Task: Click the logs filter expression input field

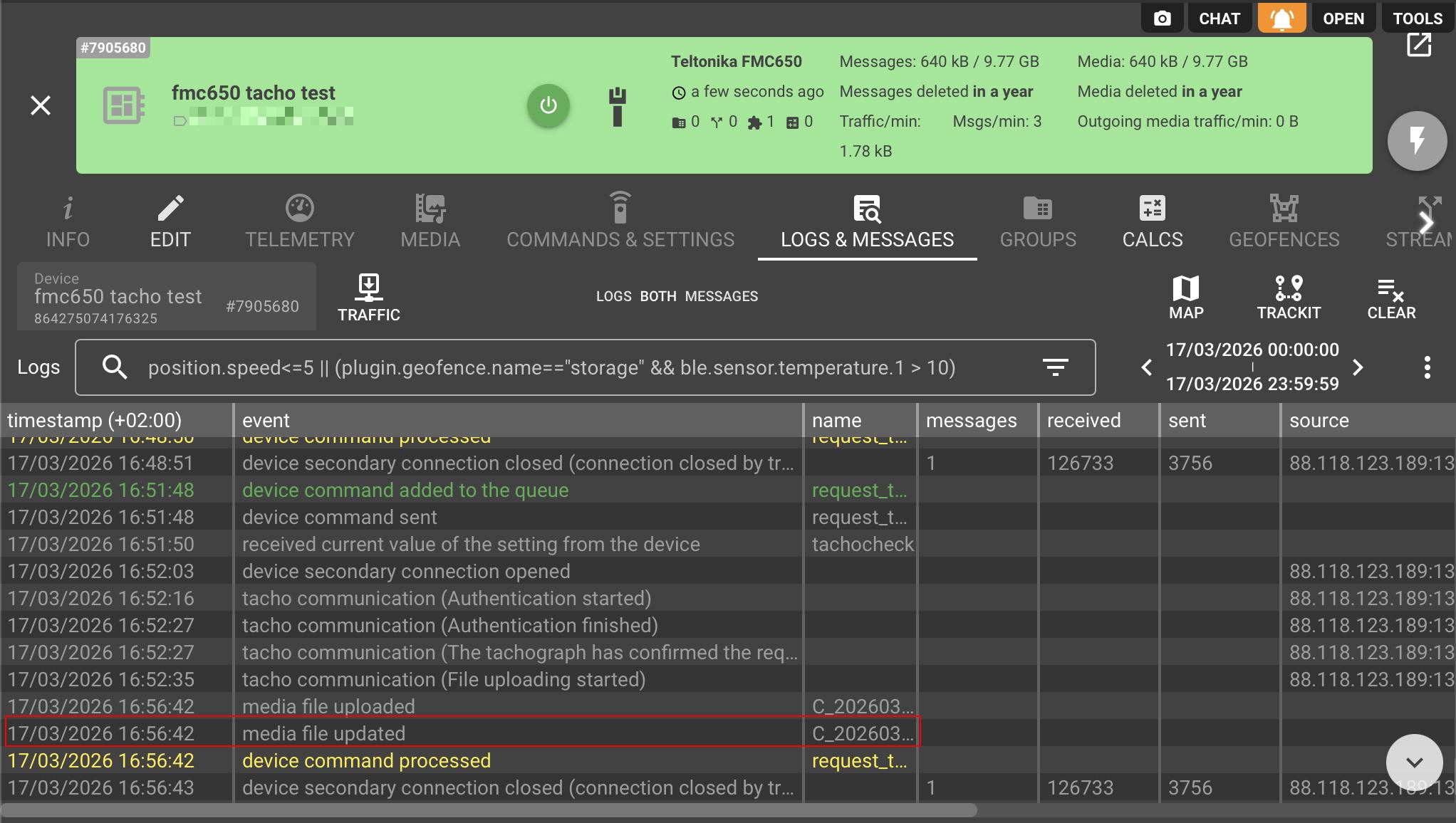Action: (x=570, y=367)
